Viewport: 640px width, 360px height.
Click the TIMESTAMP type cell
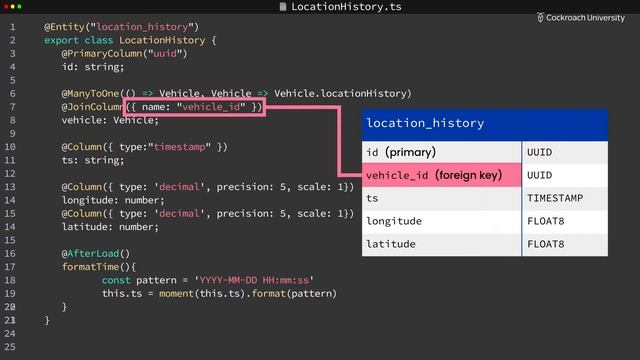(x=565, y=198)
